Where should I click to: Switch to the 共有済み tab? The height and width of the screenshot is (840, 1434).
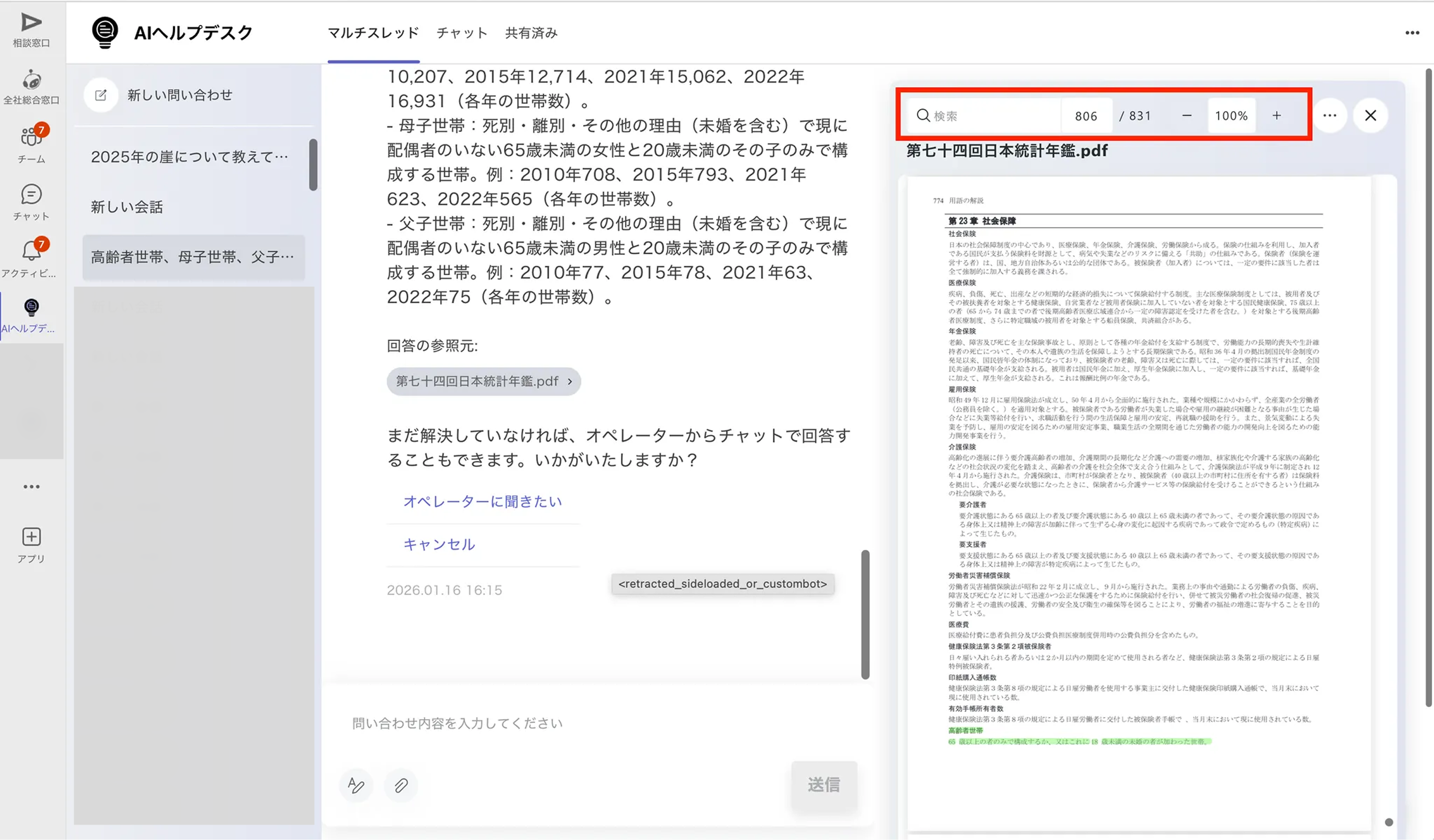pyautogui.click(x=531, y=33)
